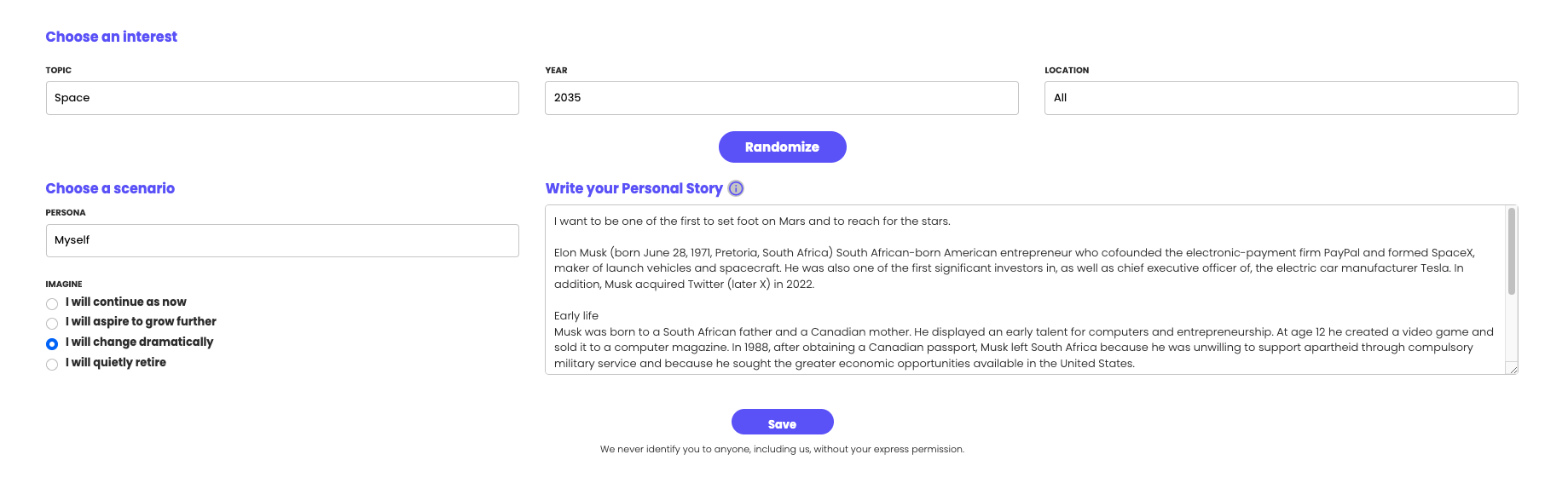The height and width of the screenshot is (489, 1568).
Task: Place cursor on the story's first sentence
Action: point(751,221)
